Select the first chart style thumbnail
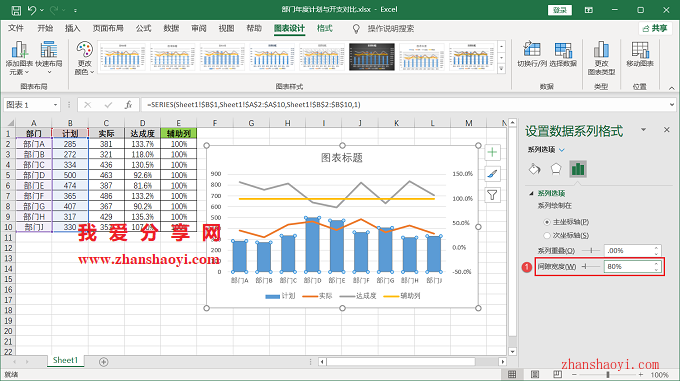Screen dimensions: 680x381 tap(122, 57)
